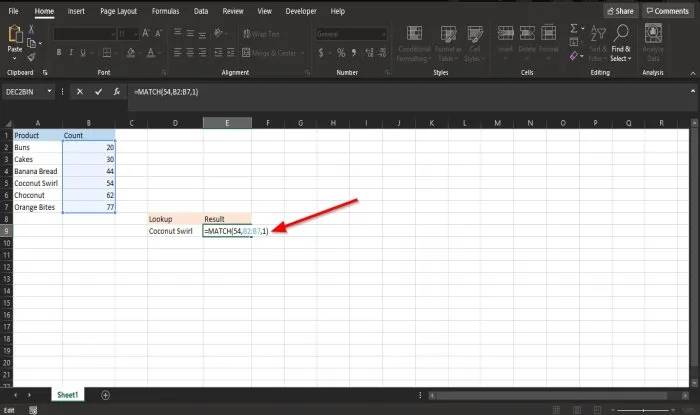Click the font color A swatch

tap(151, 53)
